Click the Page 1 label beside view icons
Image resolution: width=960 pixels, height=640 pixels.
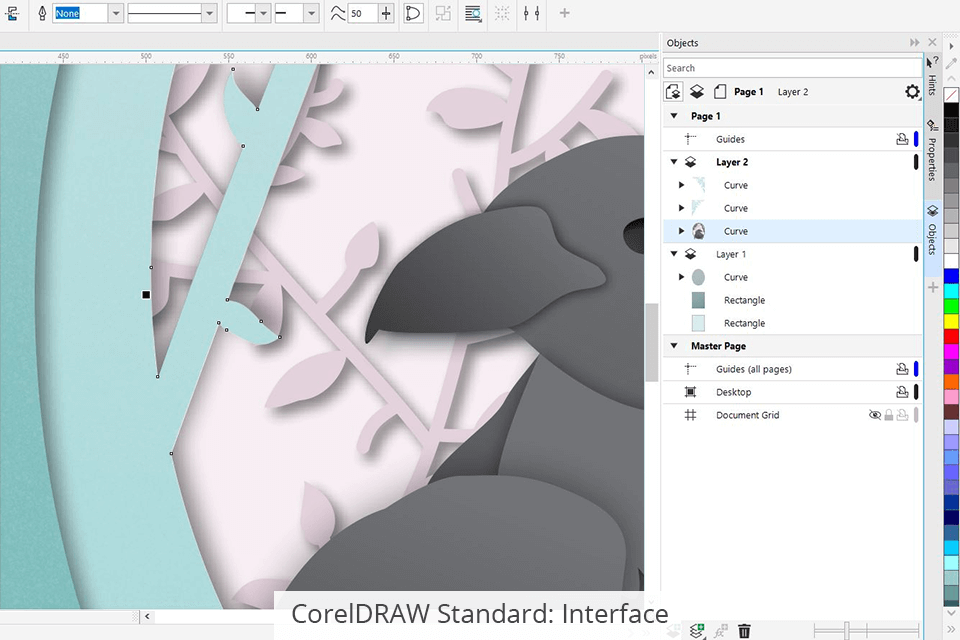[748, 92]
